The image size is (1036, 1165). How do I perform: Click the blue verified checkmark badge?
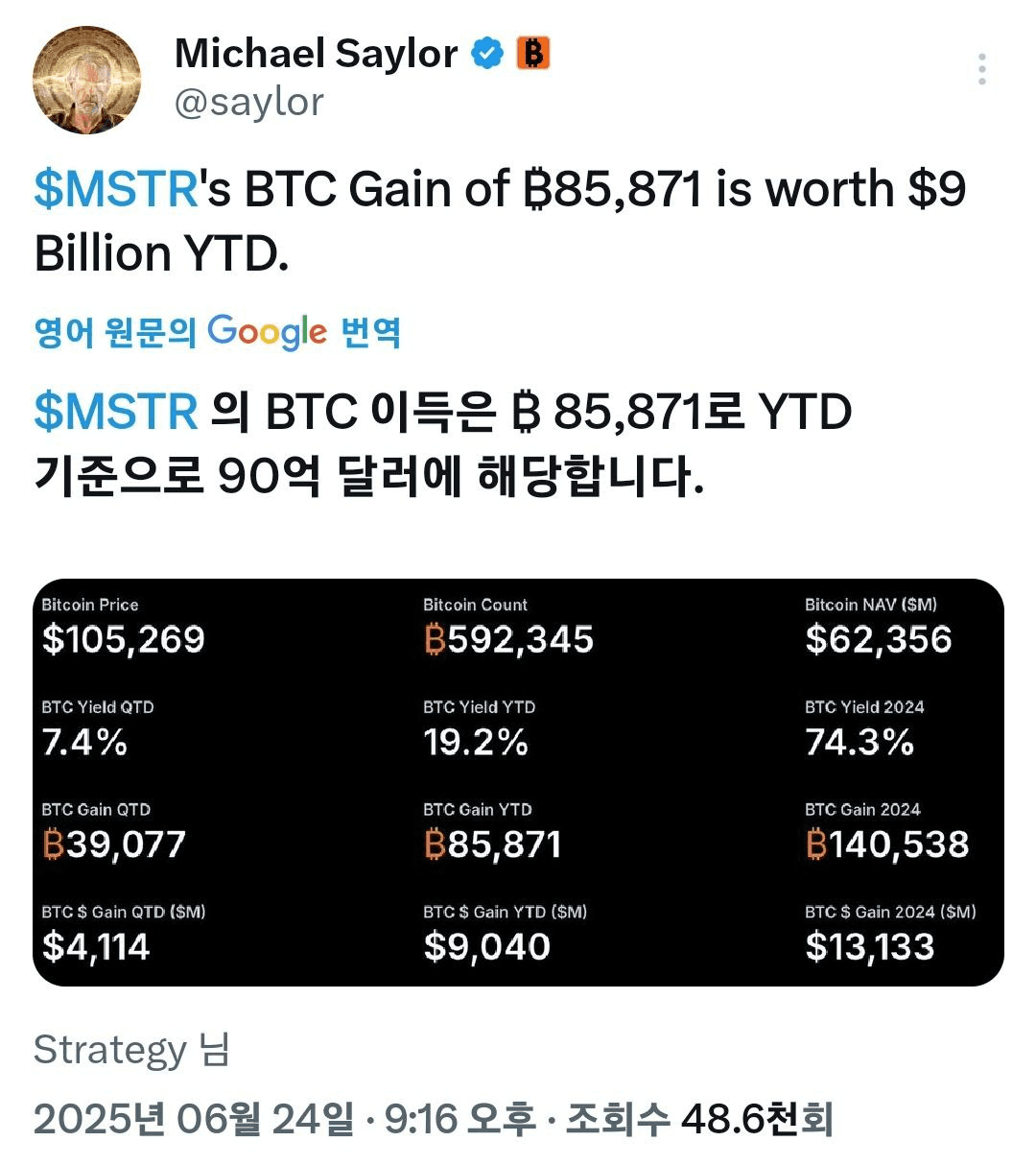click(x=487, y=54)
